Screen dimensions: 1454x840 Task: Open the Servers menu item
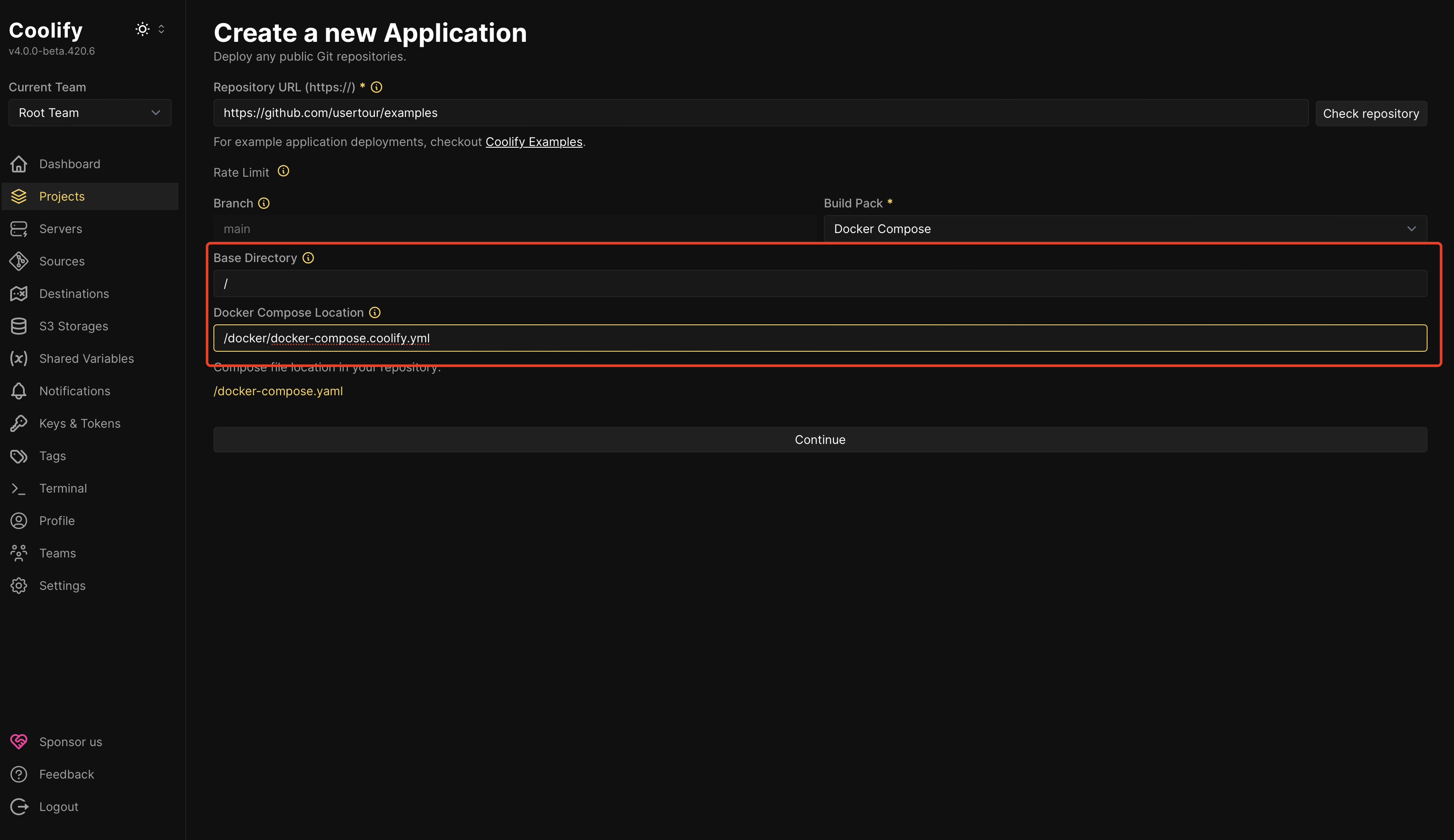(60, 229)
